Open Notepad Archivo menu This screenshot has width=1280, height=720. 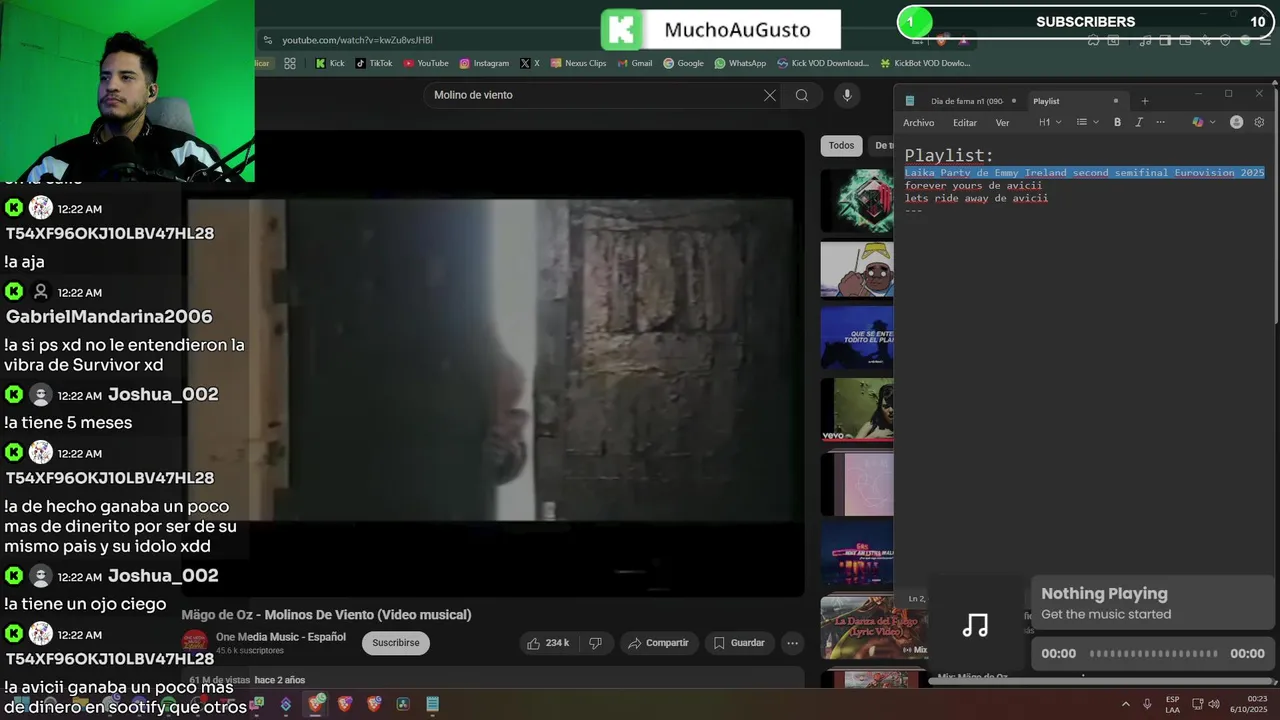pos(918,123)
